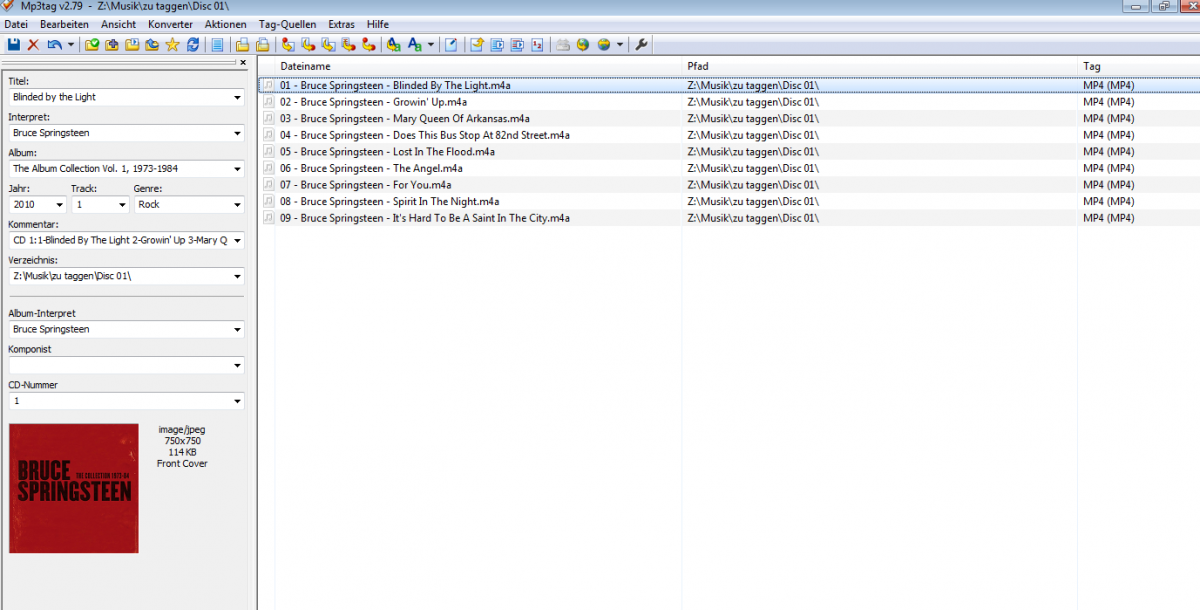The image size is (1200, 610).
Task: Open the Ansicht menu
Action: coord(118,24)
